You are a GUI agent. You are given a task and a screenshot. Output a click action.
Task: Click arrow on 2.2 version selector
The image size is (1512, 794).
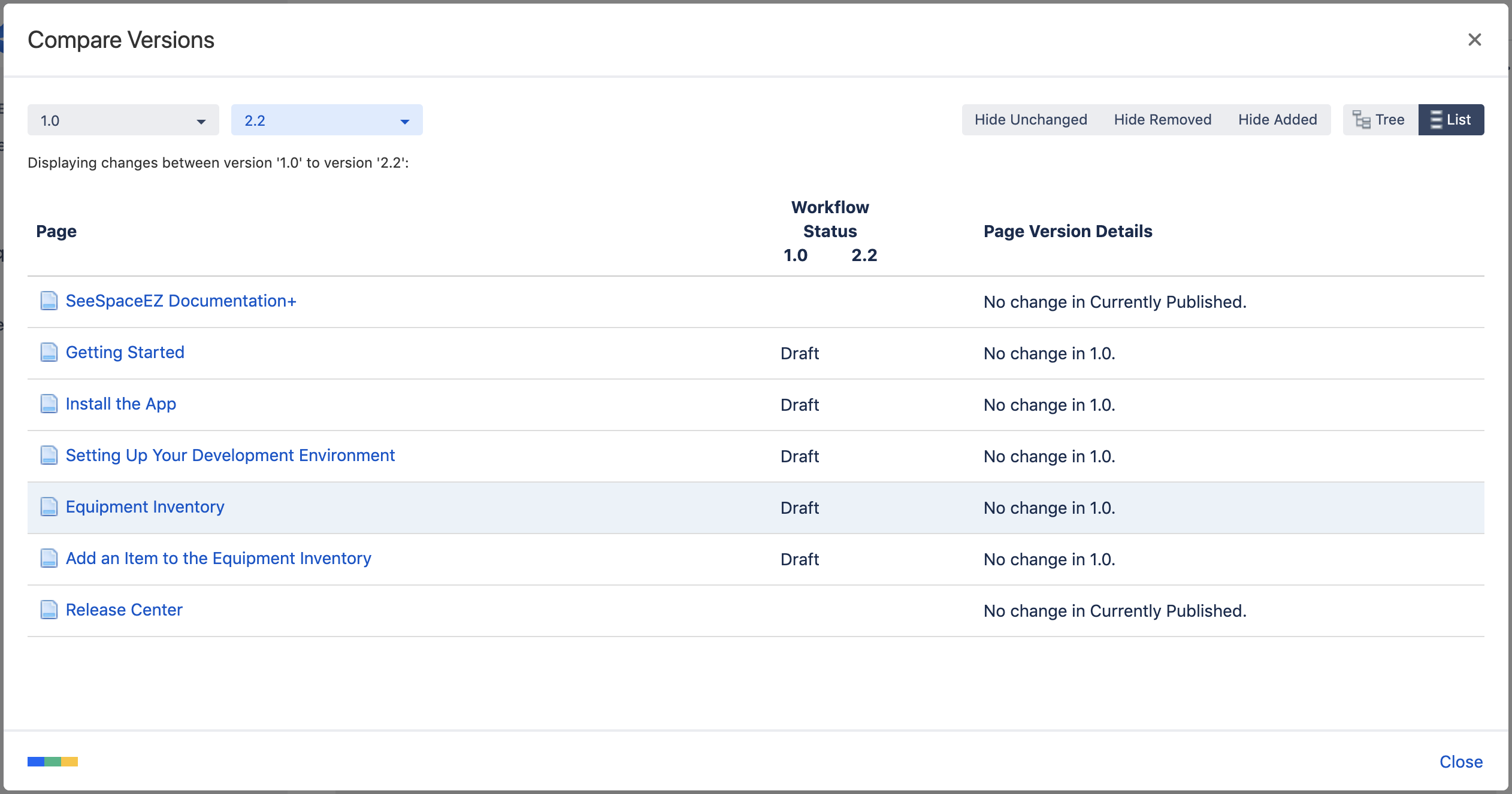[x=405, y=122]
